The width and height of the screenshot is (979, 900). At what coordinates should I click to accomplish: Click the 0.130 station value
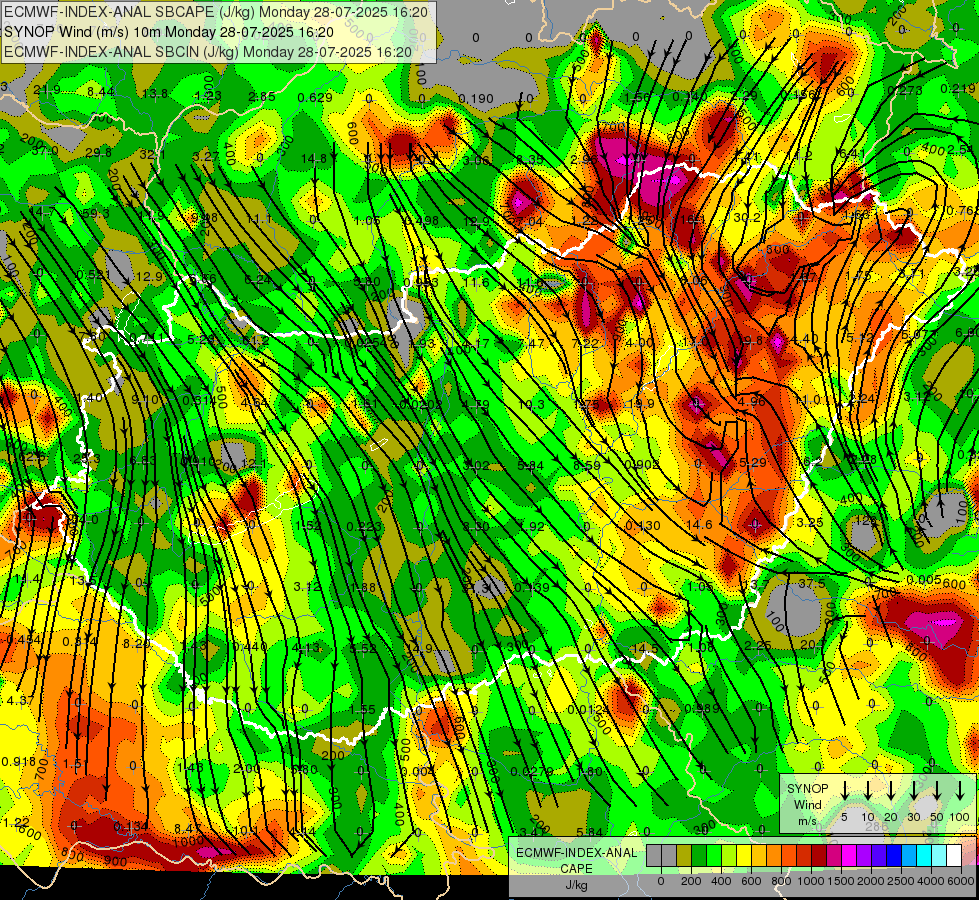[x=642, y=526]
